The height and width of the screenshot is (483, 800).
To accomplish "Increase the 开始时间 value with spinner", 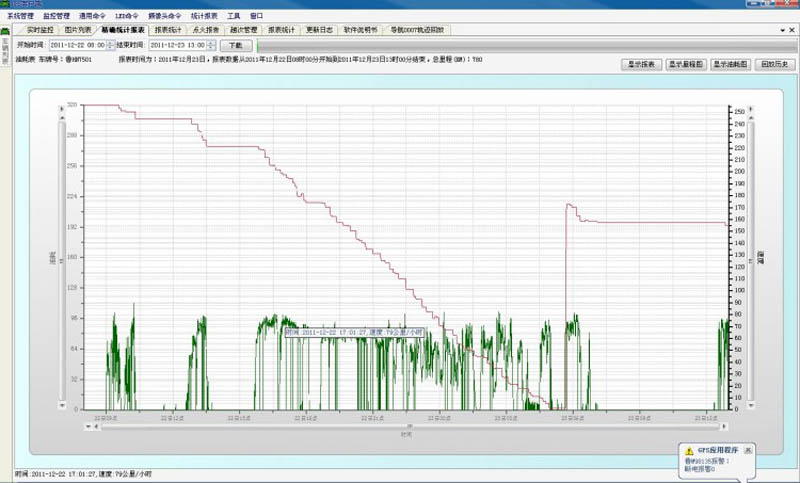I will coord(110,43).
